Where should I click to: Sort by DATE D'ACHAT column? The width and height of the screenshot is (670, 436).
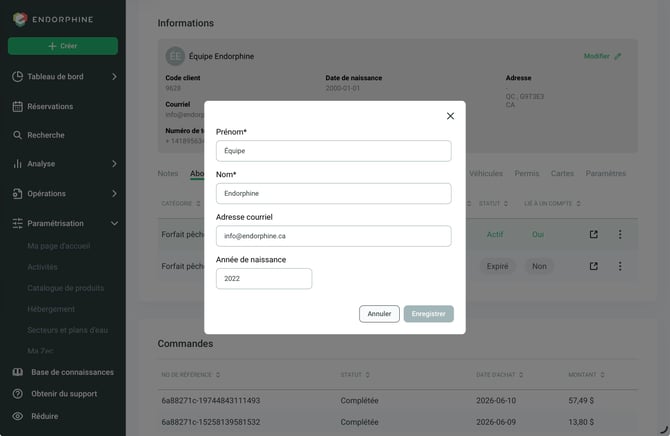[x=521, y=375]
